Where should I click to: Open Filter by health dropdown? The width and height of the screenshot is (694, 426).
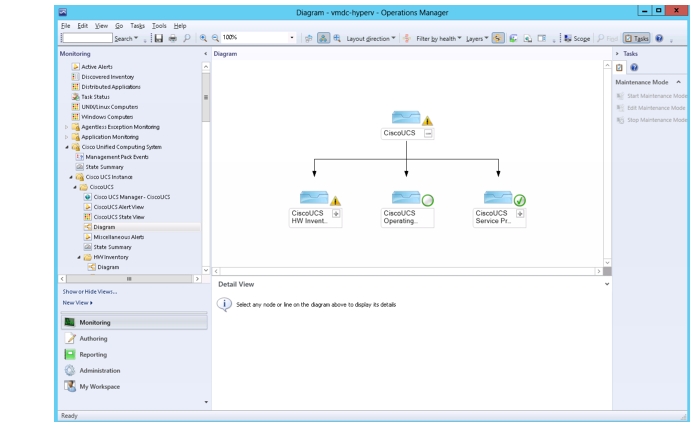click(x=438, y=39)
